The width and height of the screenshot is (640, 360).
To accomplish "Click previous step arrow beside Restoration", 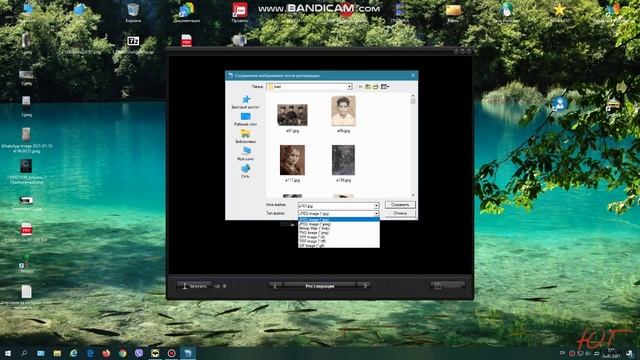I will (x=276, y=286).
